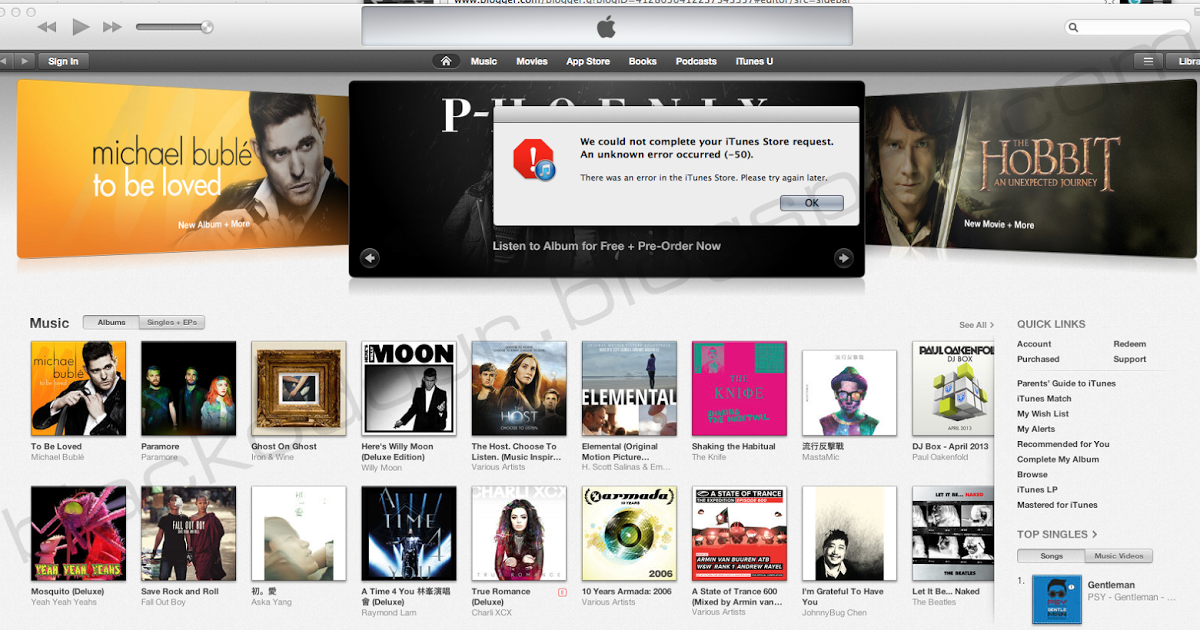
Task: Click the fast-forward playback button
Action: (113, 27)
